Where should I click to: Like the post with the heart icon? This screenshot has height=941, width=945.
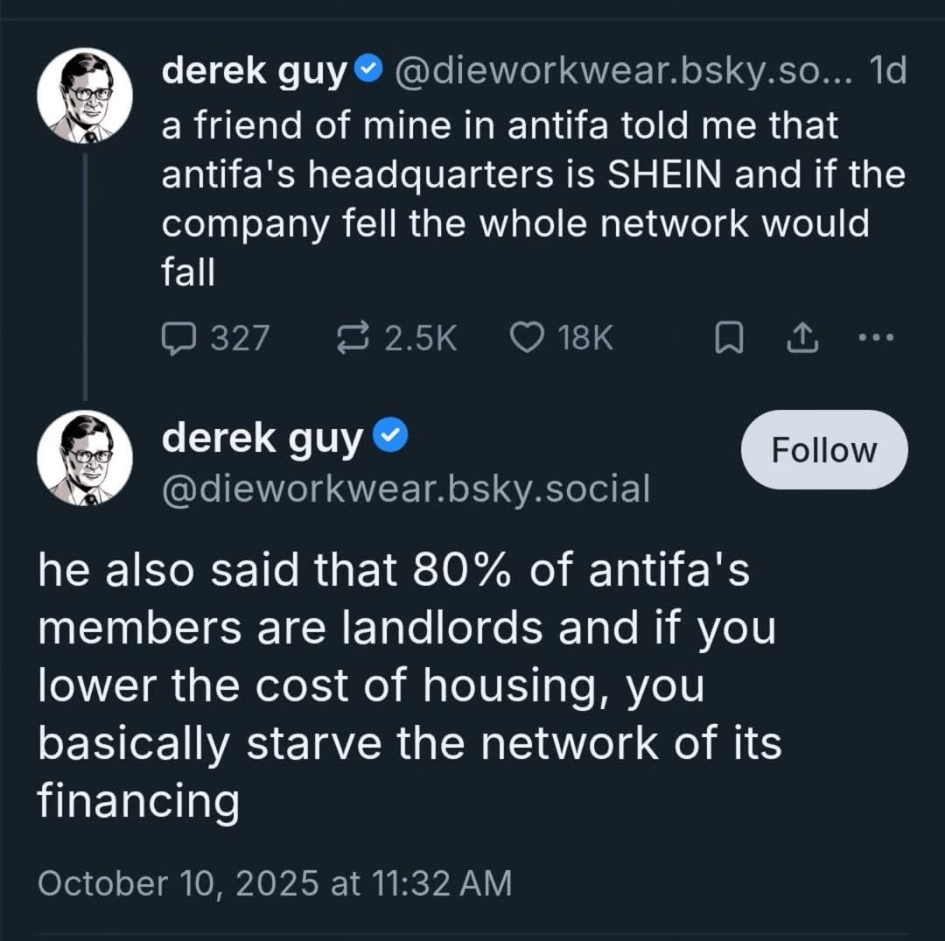pos(526,339)
